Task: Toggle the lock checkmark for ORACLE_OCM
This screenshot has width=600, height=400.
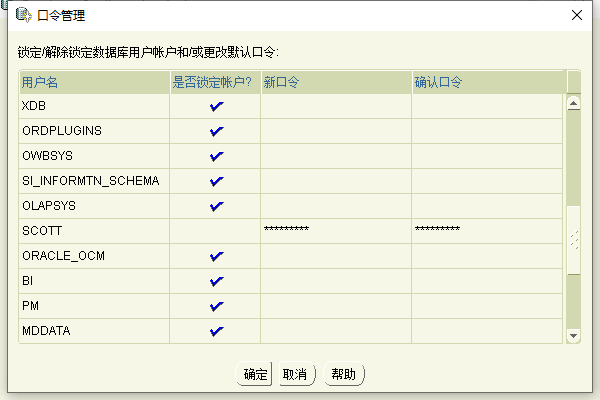Action: tap(216, 256)
